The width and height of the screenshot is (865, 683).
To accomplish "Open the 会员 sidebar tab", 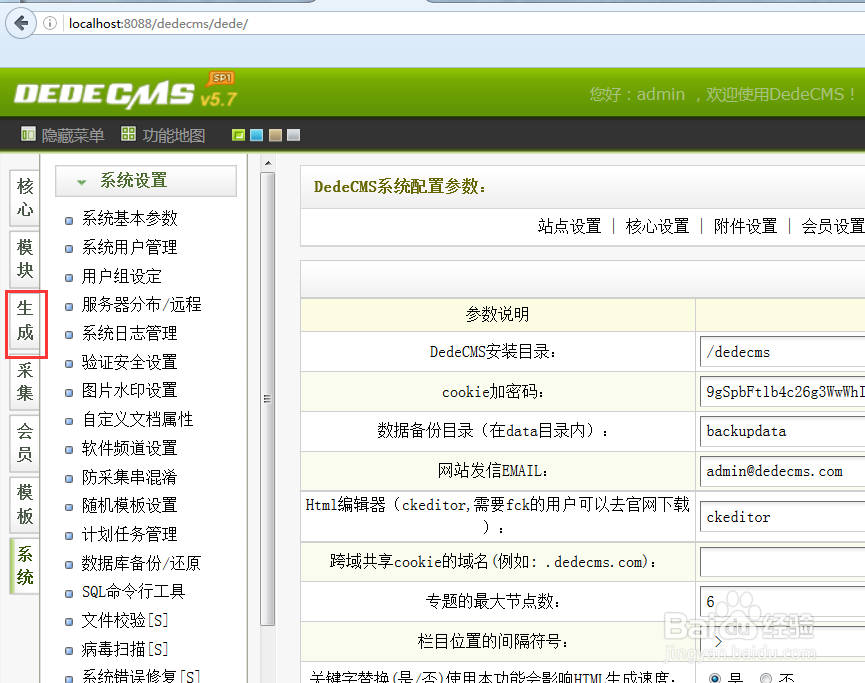I will pos(25,442).
